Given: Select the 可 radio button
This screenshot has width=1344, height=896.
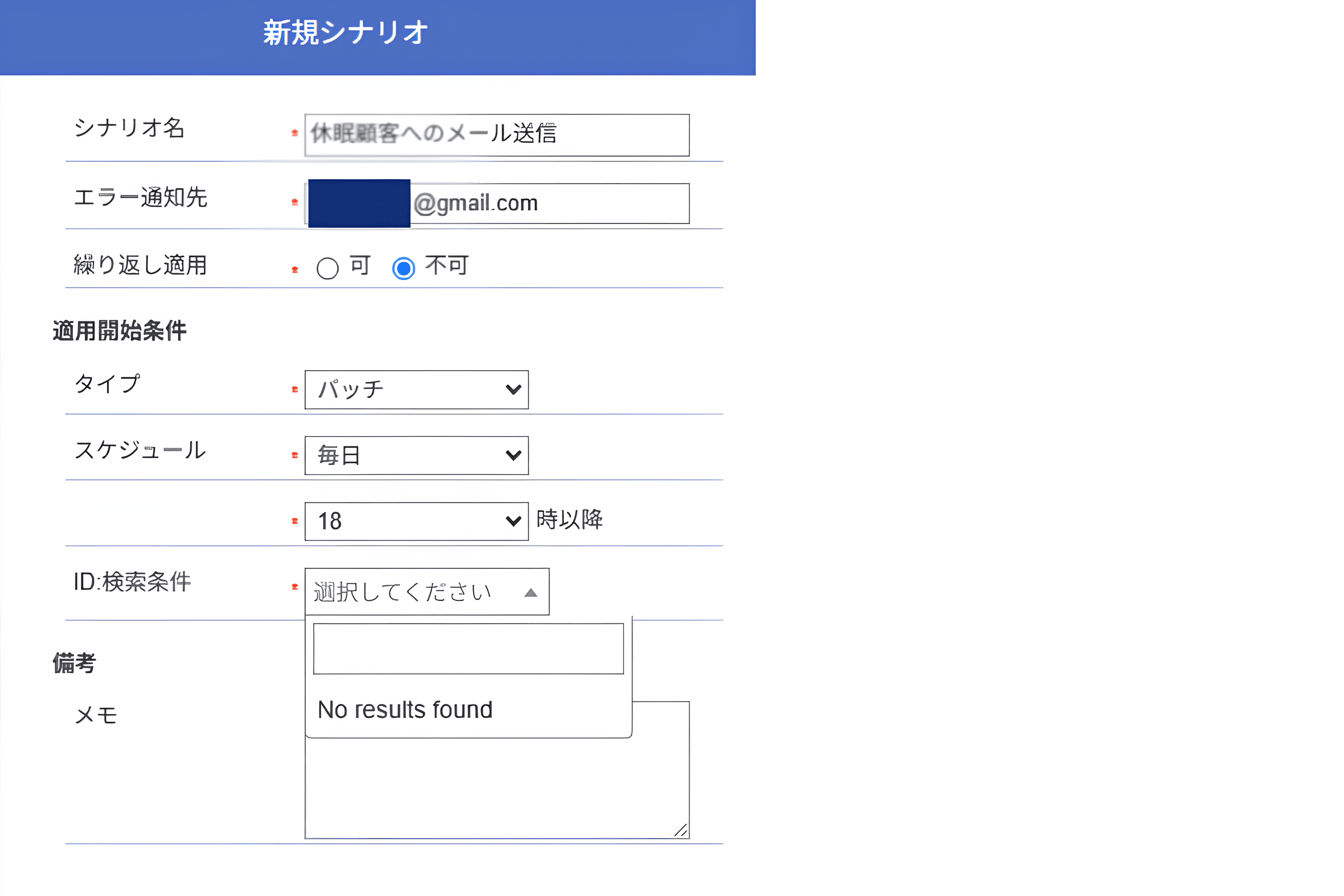Looking at the screenshot, I should (328, 268).
